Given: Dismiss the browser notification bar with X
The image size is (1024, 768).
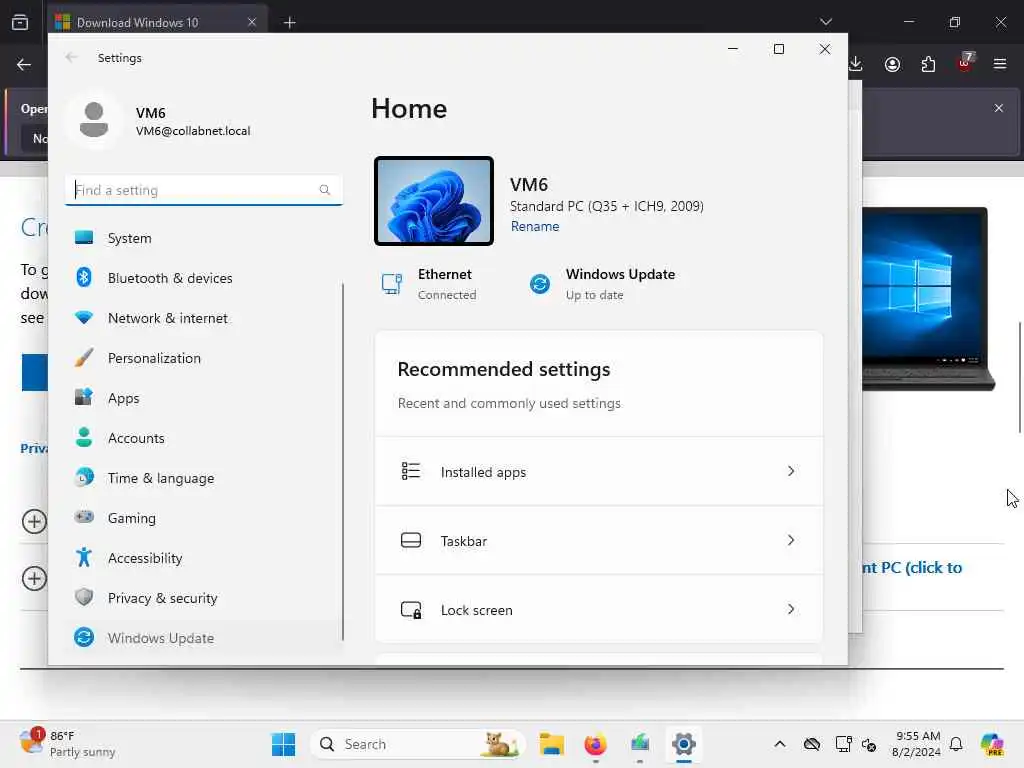Looking at the screenshot, I should tap(999, 108).
